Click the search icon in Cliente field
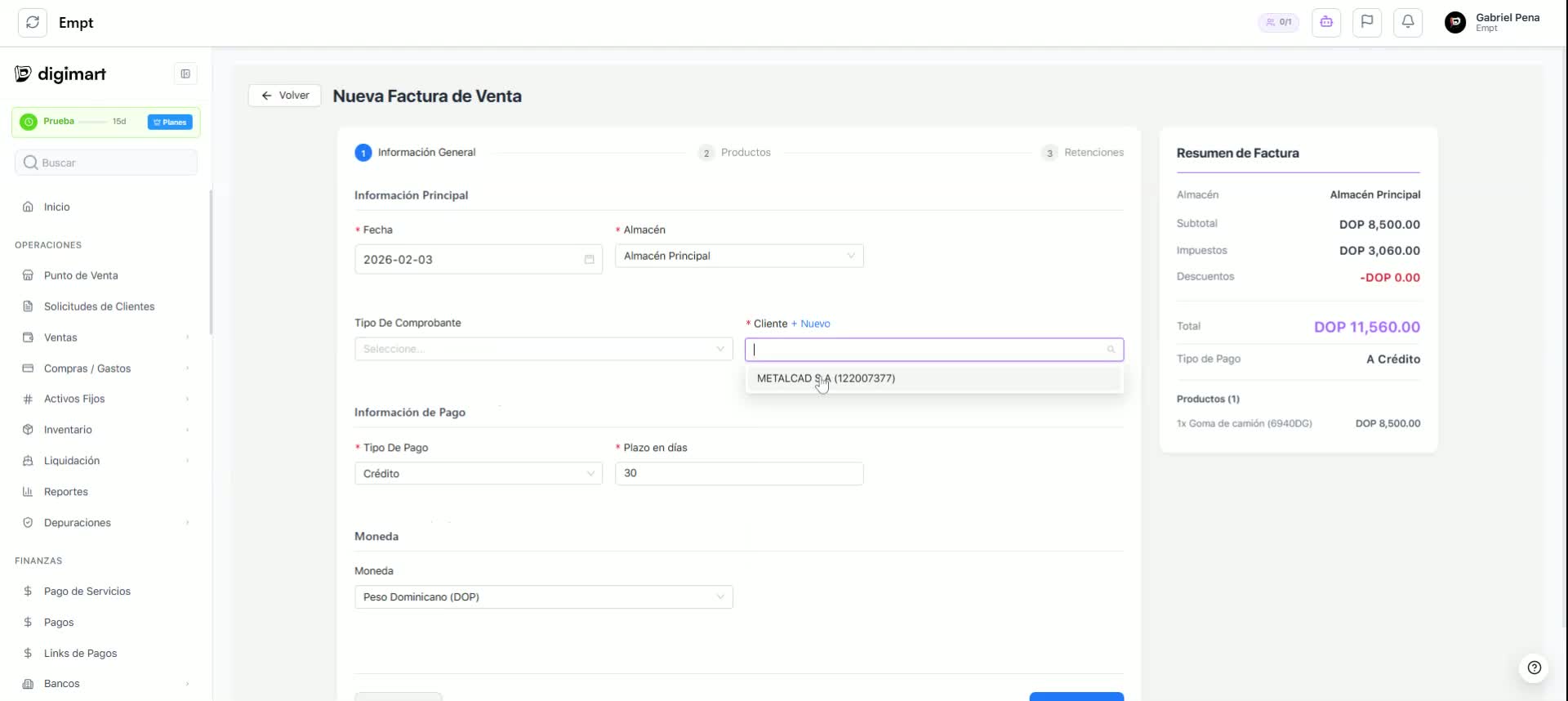 pos(1111,350)
